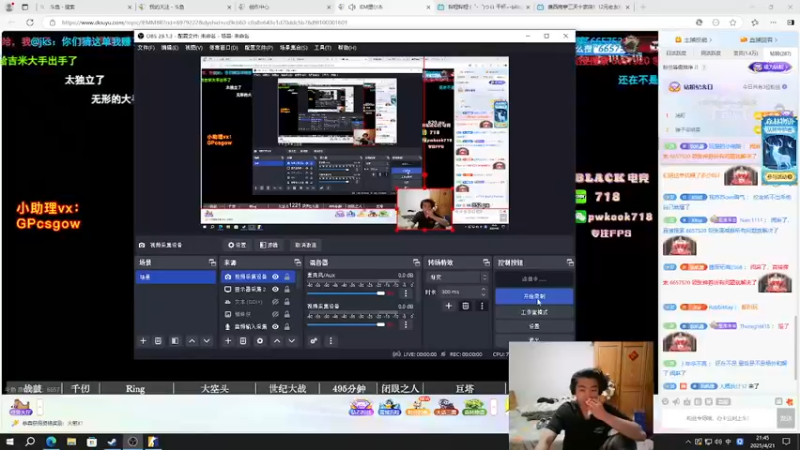Adjust the transition duration stepper arrows

[483, 292]
